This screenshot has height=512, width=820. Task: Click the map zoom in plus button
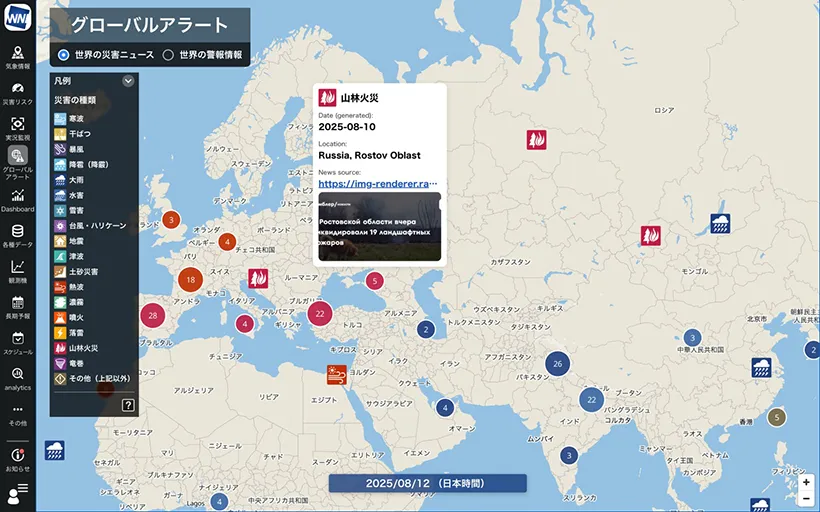coord(806,482)
